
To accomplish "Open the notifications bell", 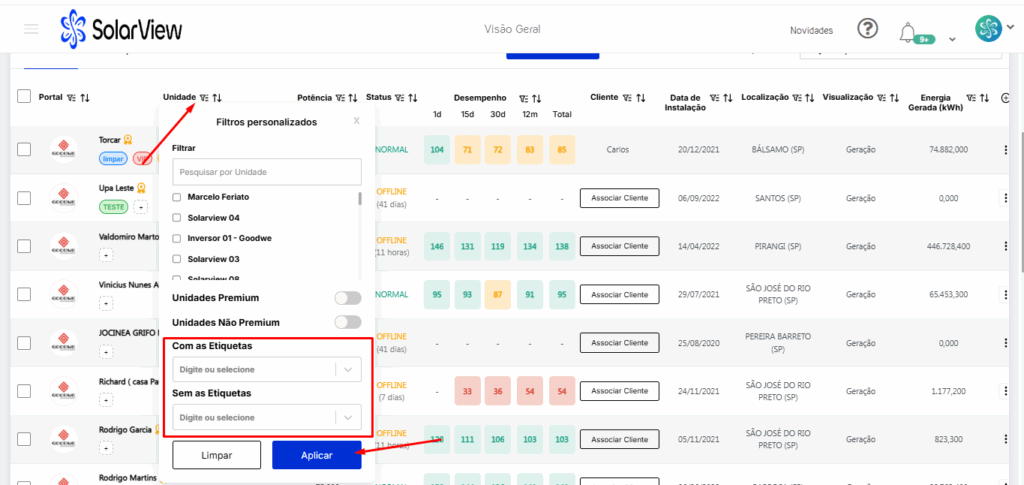I will (908, 30).
